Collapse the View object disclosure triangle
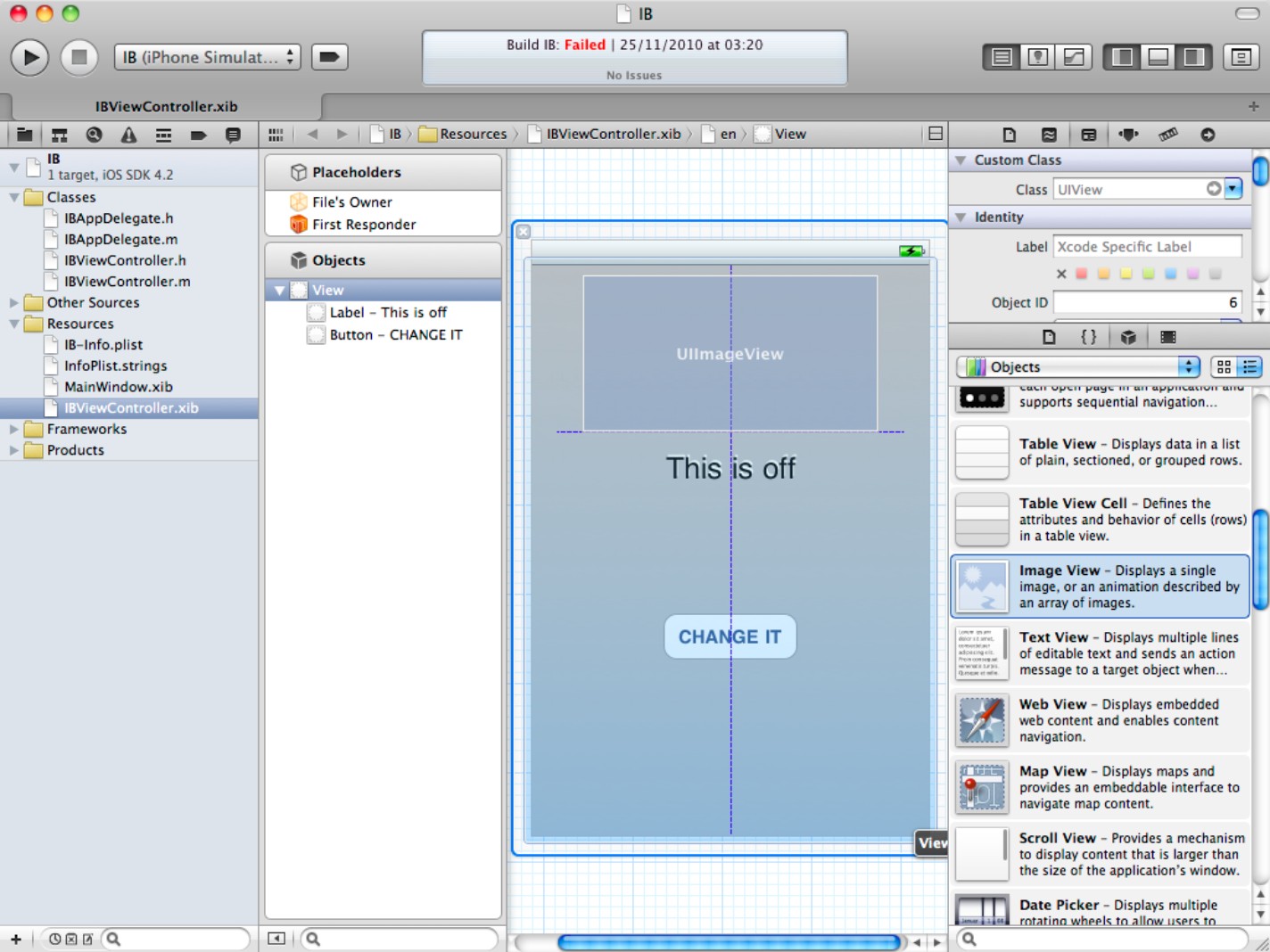 279,291
